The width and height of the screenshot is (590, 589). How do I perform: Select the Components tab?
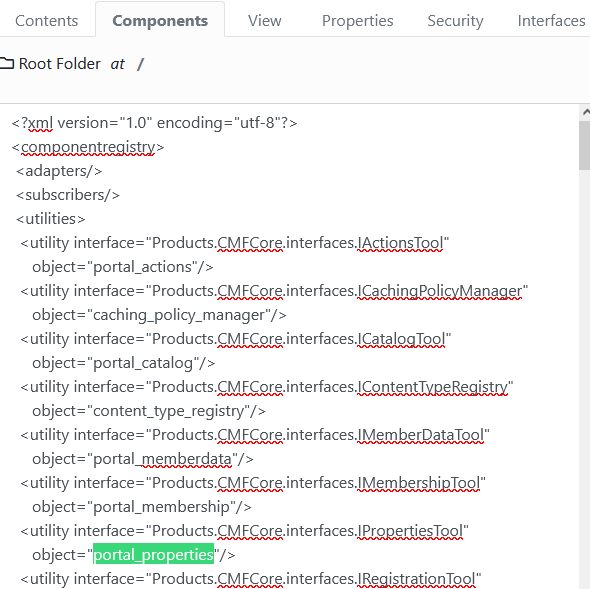click(x=160, y=21)
